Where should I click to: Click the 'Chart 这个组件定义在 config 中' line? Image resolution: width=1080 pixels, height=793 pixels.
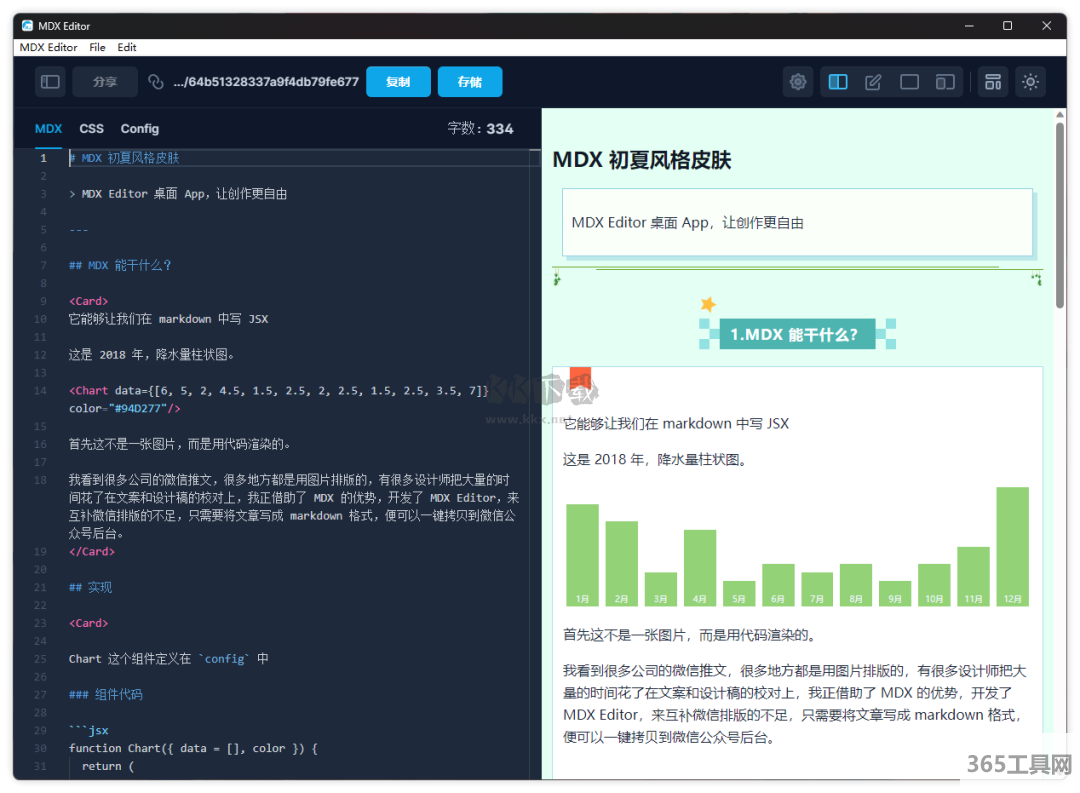tap(169, 659)
